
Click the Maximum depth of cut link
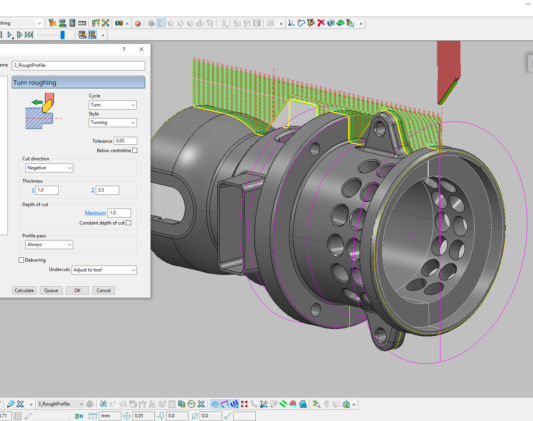click(95, 213)
